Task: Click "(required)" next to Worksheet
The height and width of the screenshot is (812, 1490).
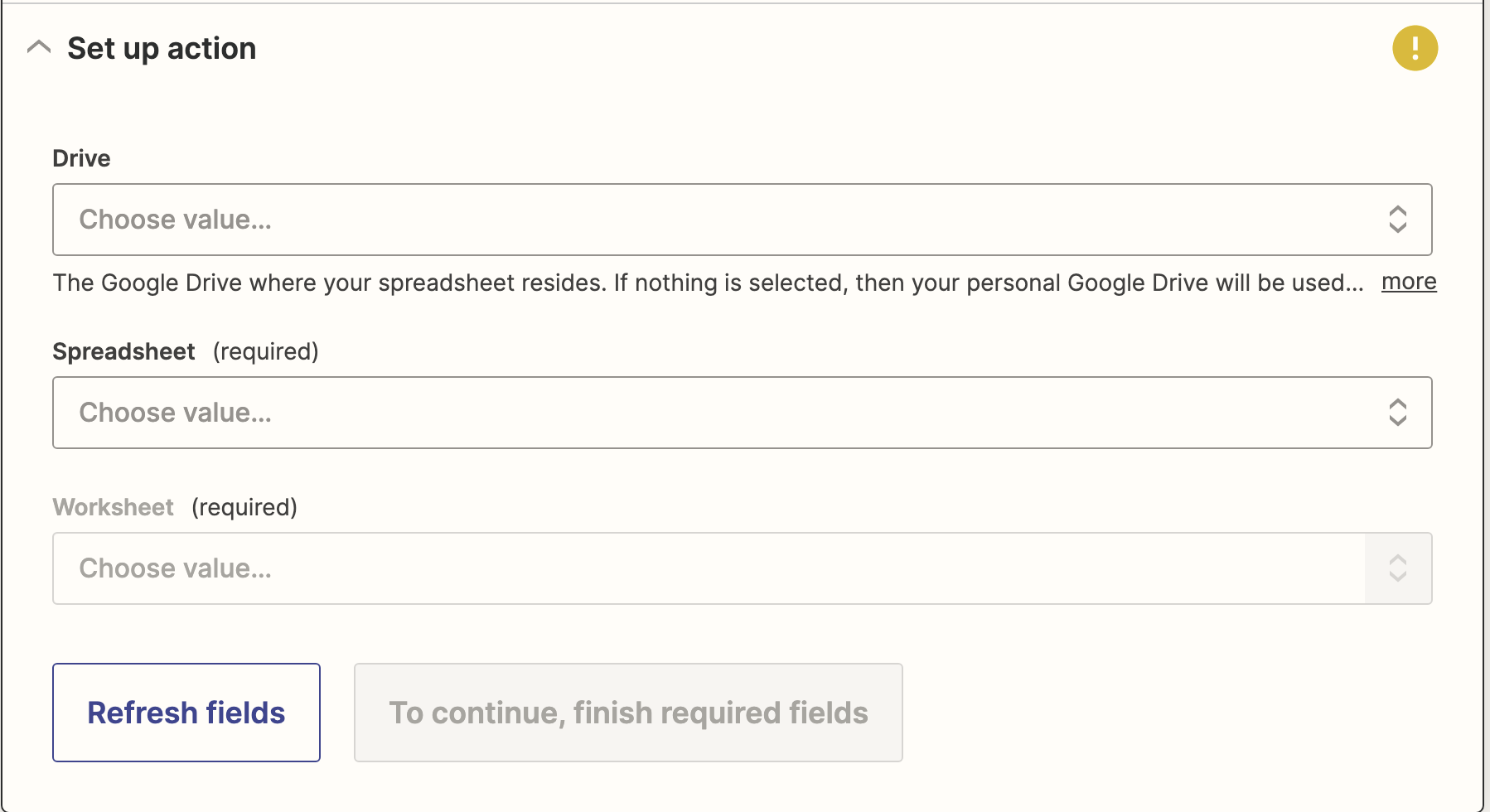Action: (244, 507)
